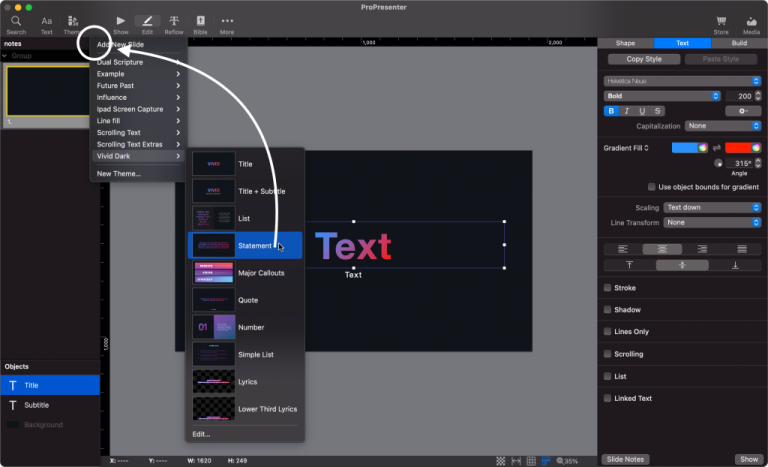Open the Bible toolbar icon
Screen dimensions: 768x467
click(201, 24)
